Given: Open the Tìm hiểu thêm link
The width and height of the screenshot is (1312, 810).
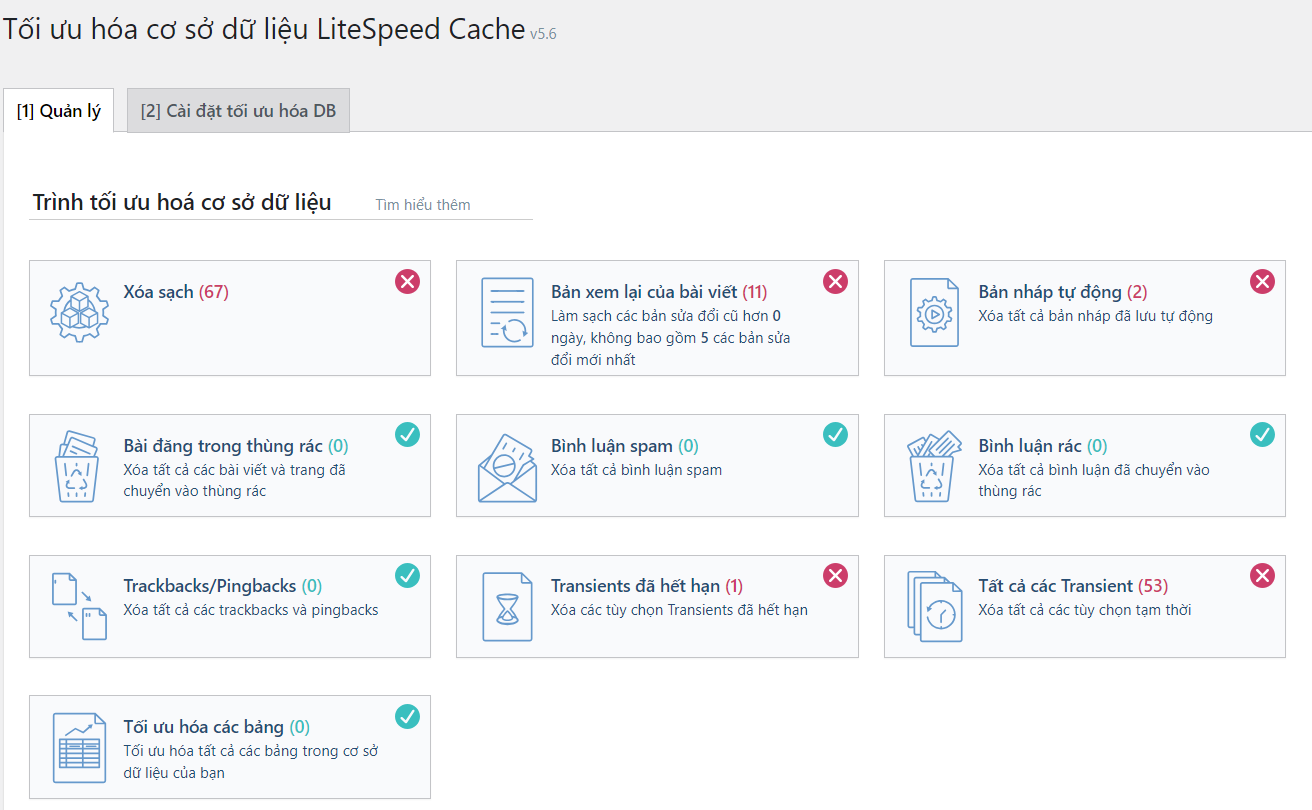Looking at the screenshot, I should (x=423, y=205).
